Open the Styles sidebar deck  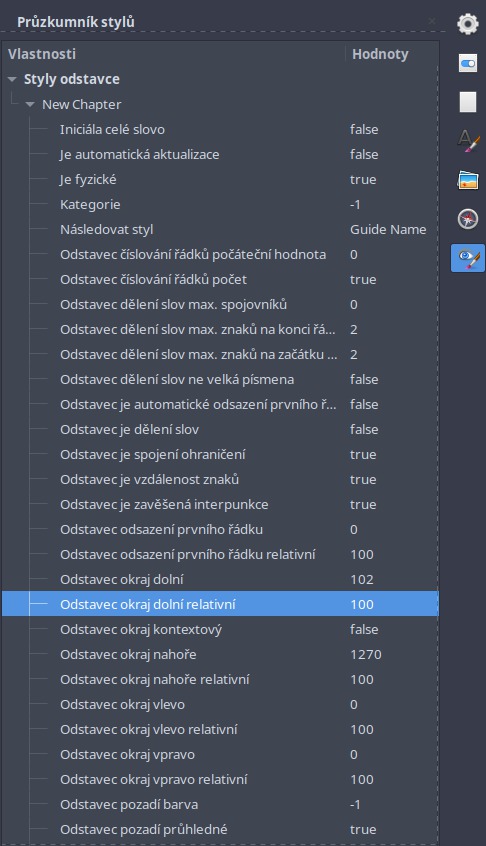(468, 141)
